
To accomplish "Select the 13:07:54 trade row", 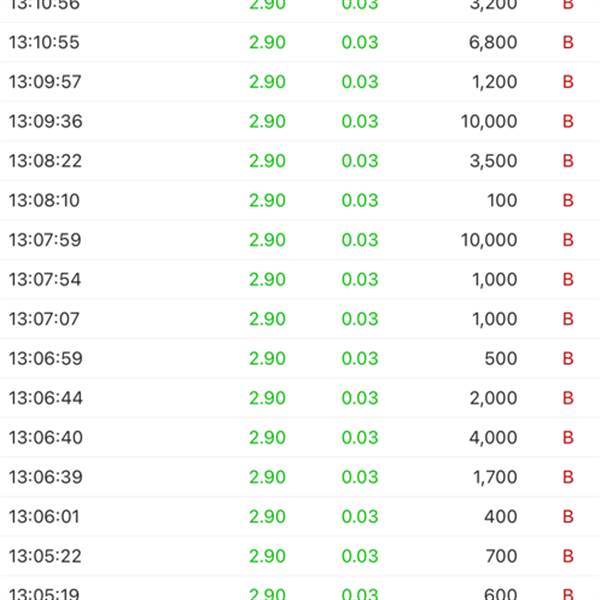I will click(x=300, y=279).
